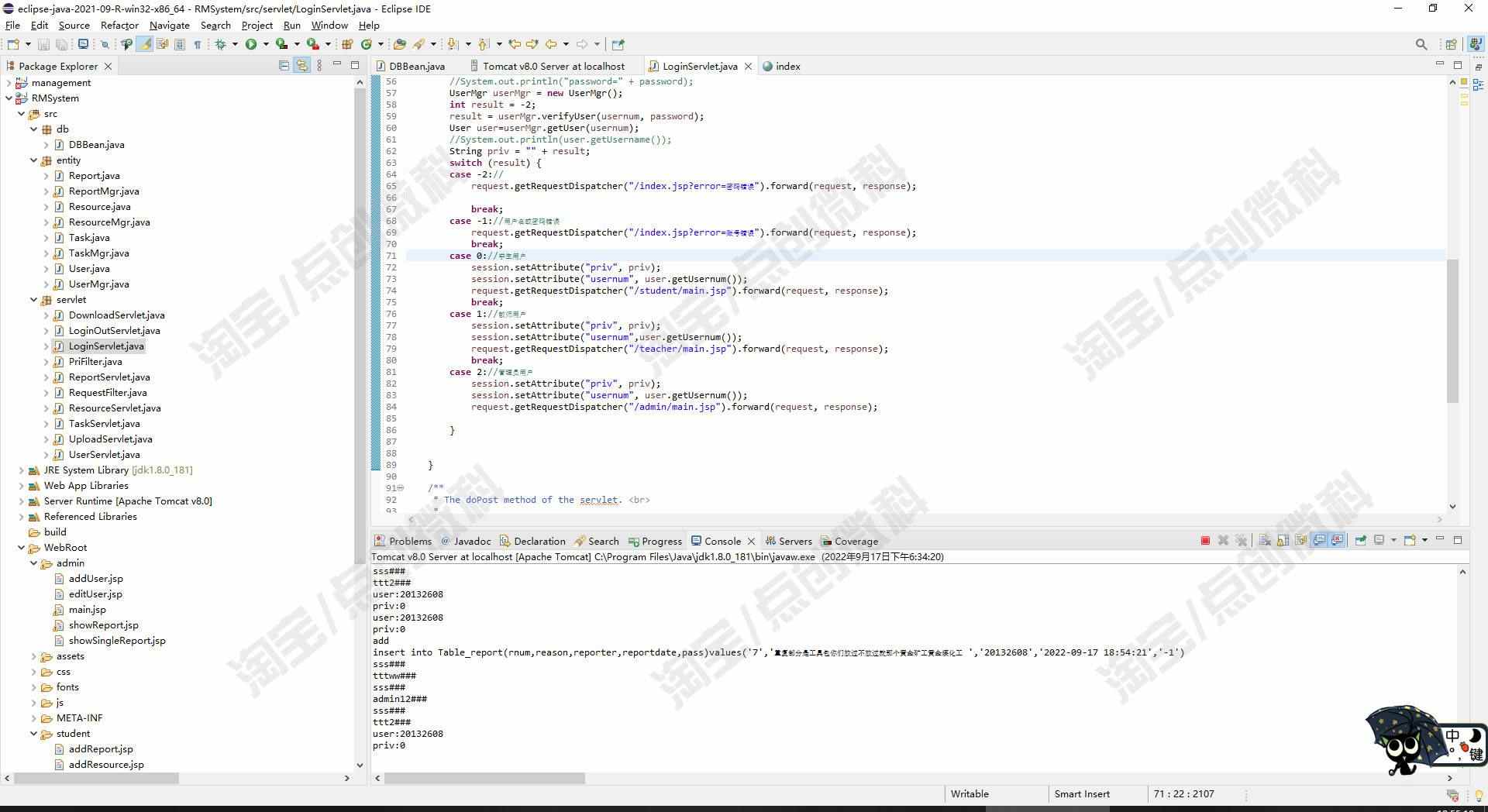This screenshot has height=812, width=1488.
Task: Open Package Explorer View Menu dots
Action: pos(319,66)
